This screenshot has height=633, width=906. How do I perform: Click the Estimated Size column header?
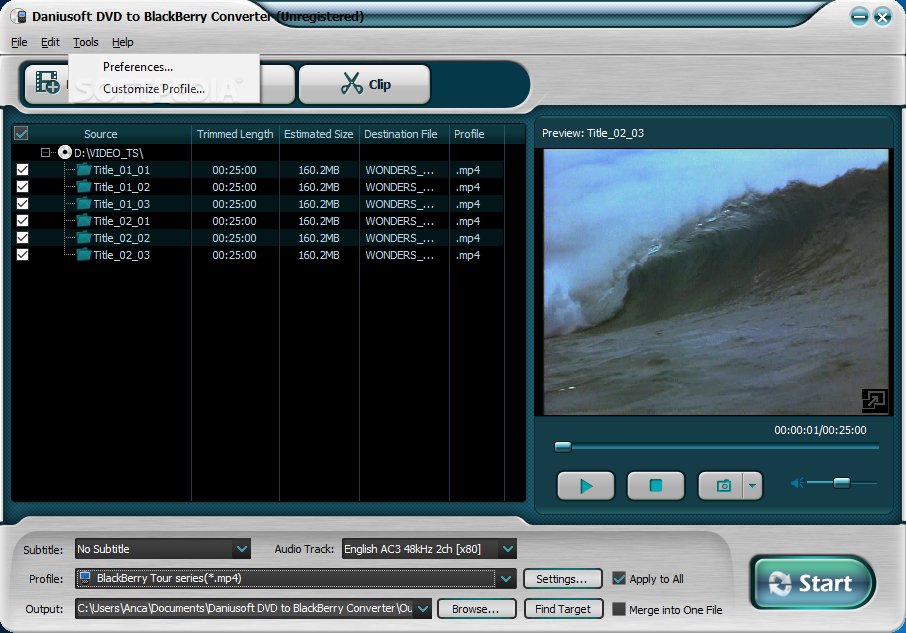(x=319, y=134)
